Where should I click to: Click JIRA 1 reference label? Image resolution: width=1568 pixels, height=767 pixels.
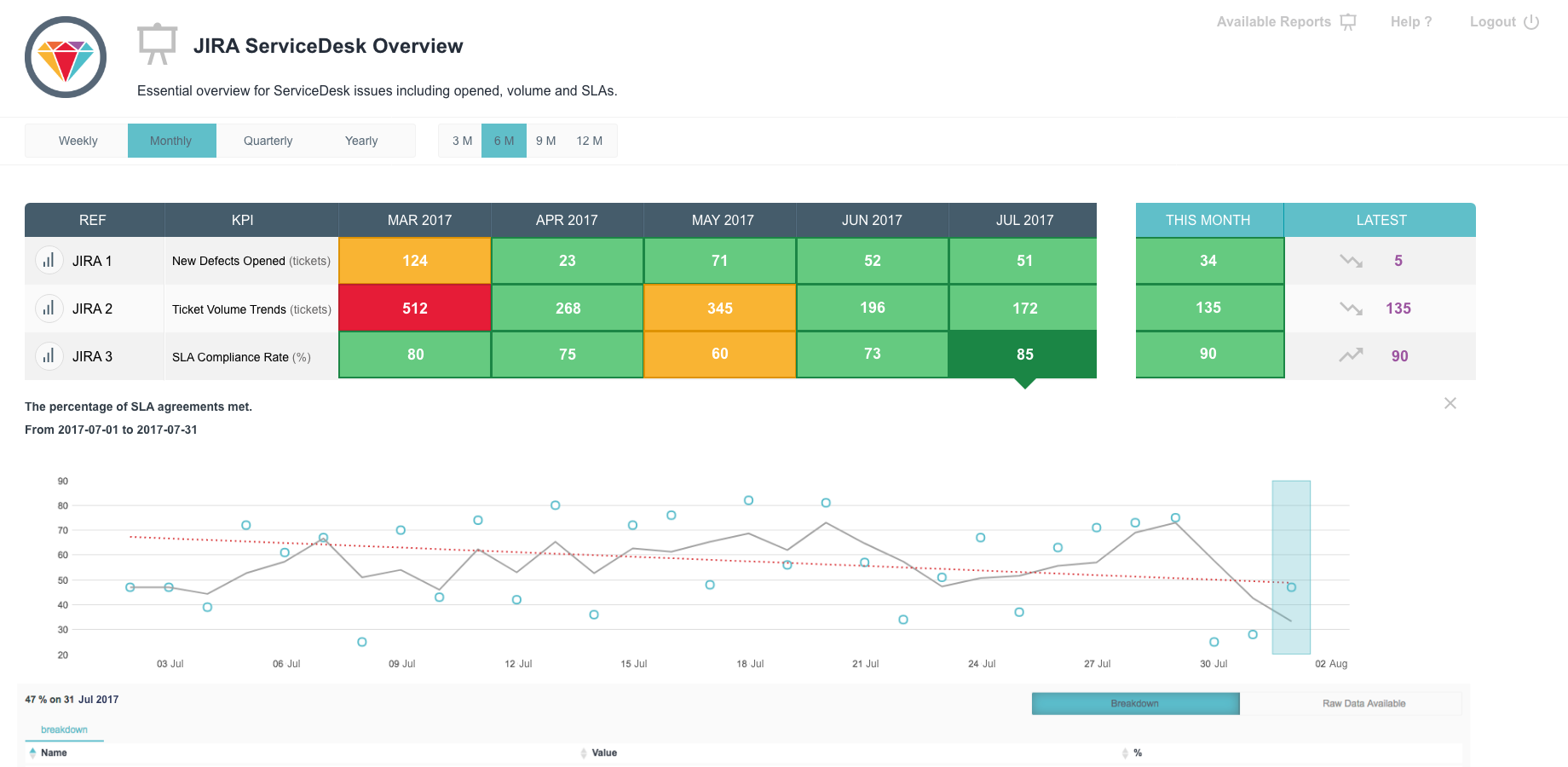92,261
